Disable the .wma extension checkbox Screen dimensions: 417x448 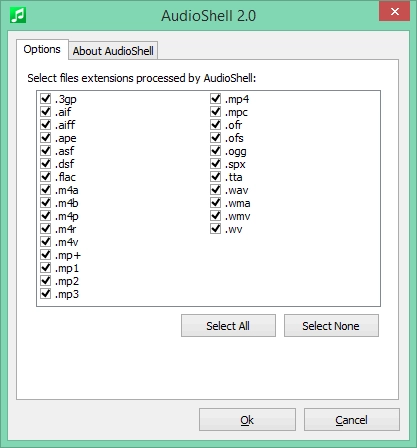(x=216, y=203)
